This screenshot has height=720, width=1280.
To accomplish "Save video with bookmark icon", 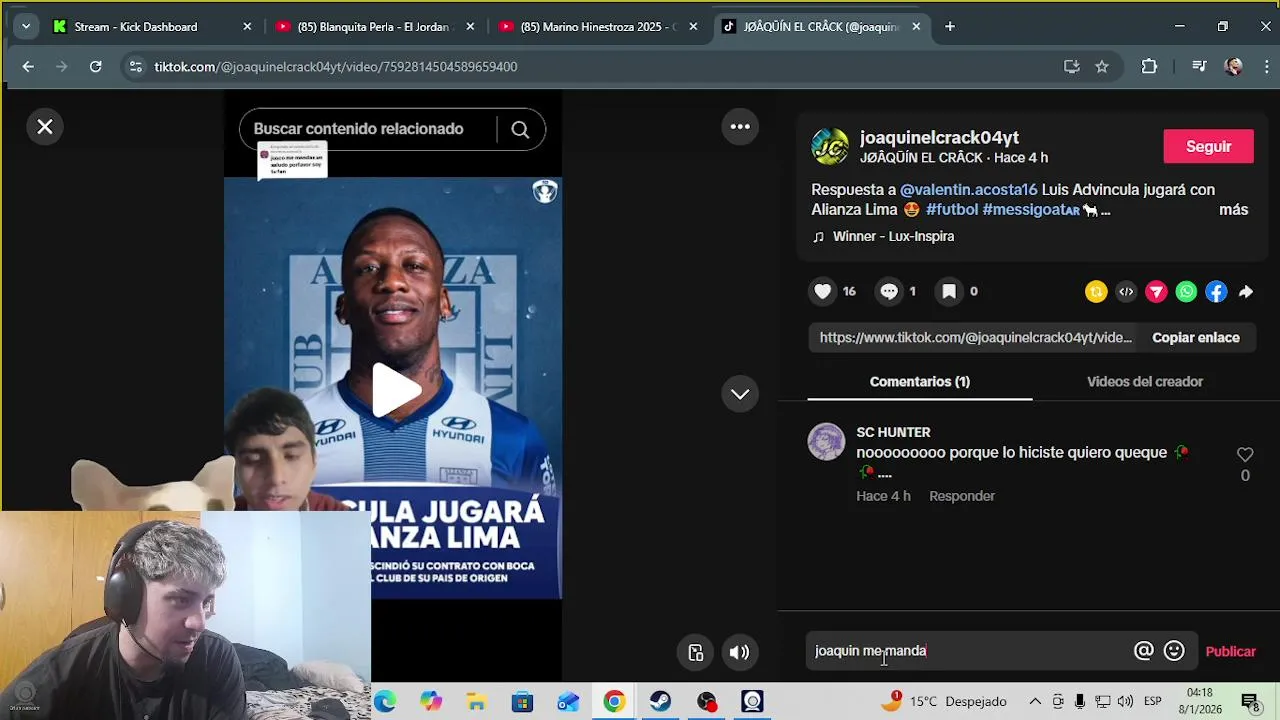I will 948,291.
